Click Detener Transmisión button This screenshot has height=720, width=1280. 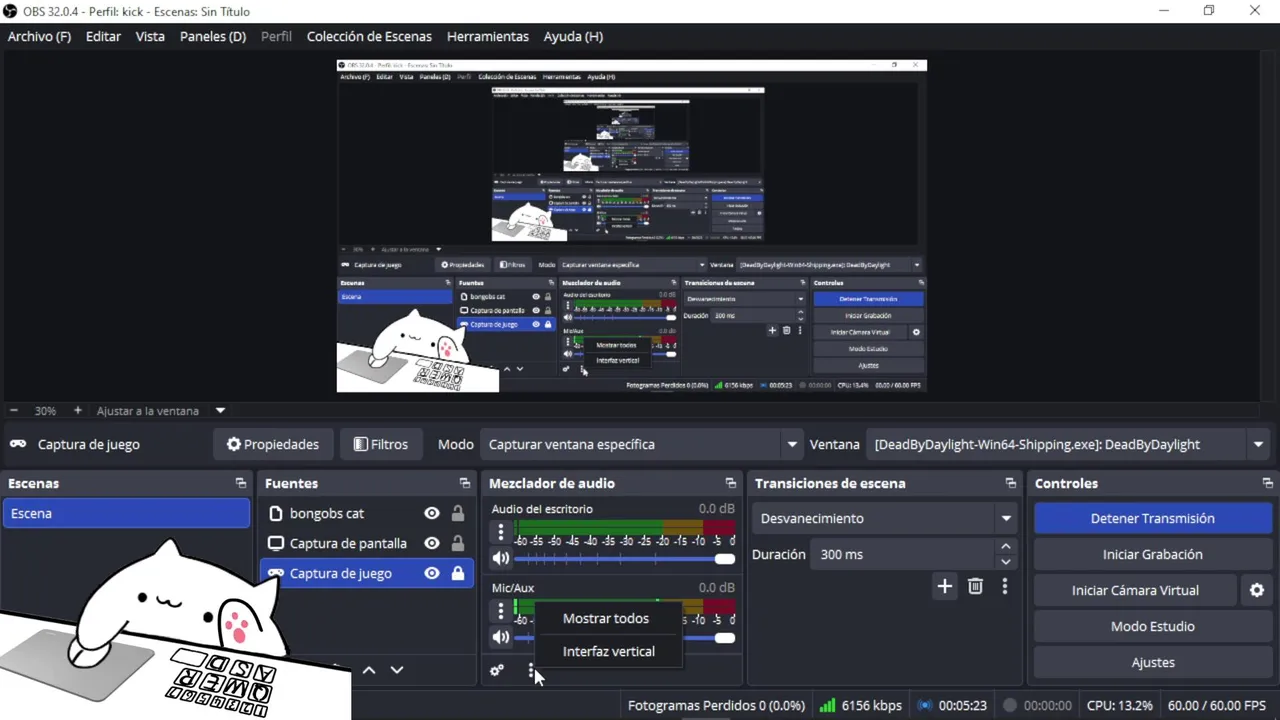[1153, 518]
